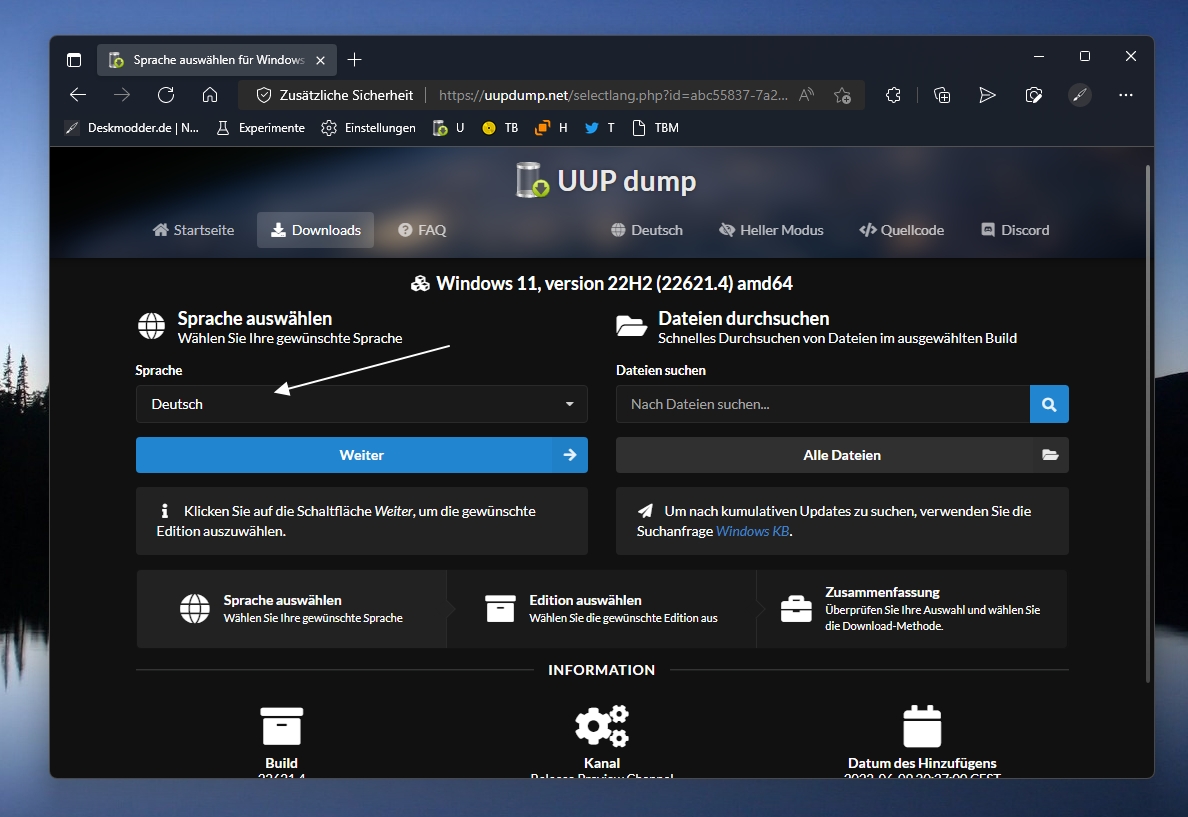Open the browser extensions menu
This screenshot has height=817, width=1188.
(x=893, y=95)
